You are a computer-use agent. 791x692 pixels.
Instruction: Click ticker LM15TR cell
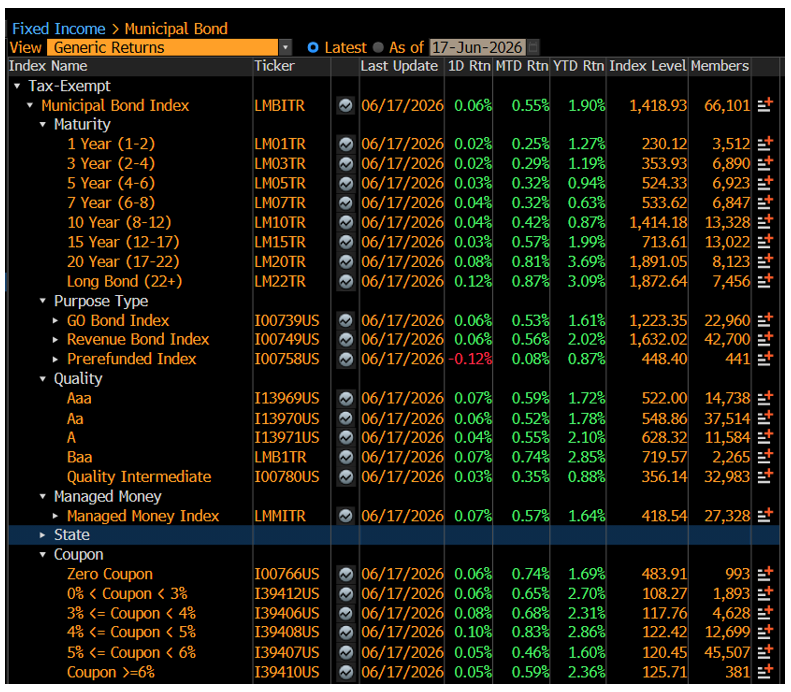coord(280,242)
